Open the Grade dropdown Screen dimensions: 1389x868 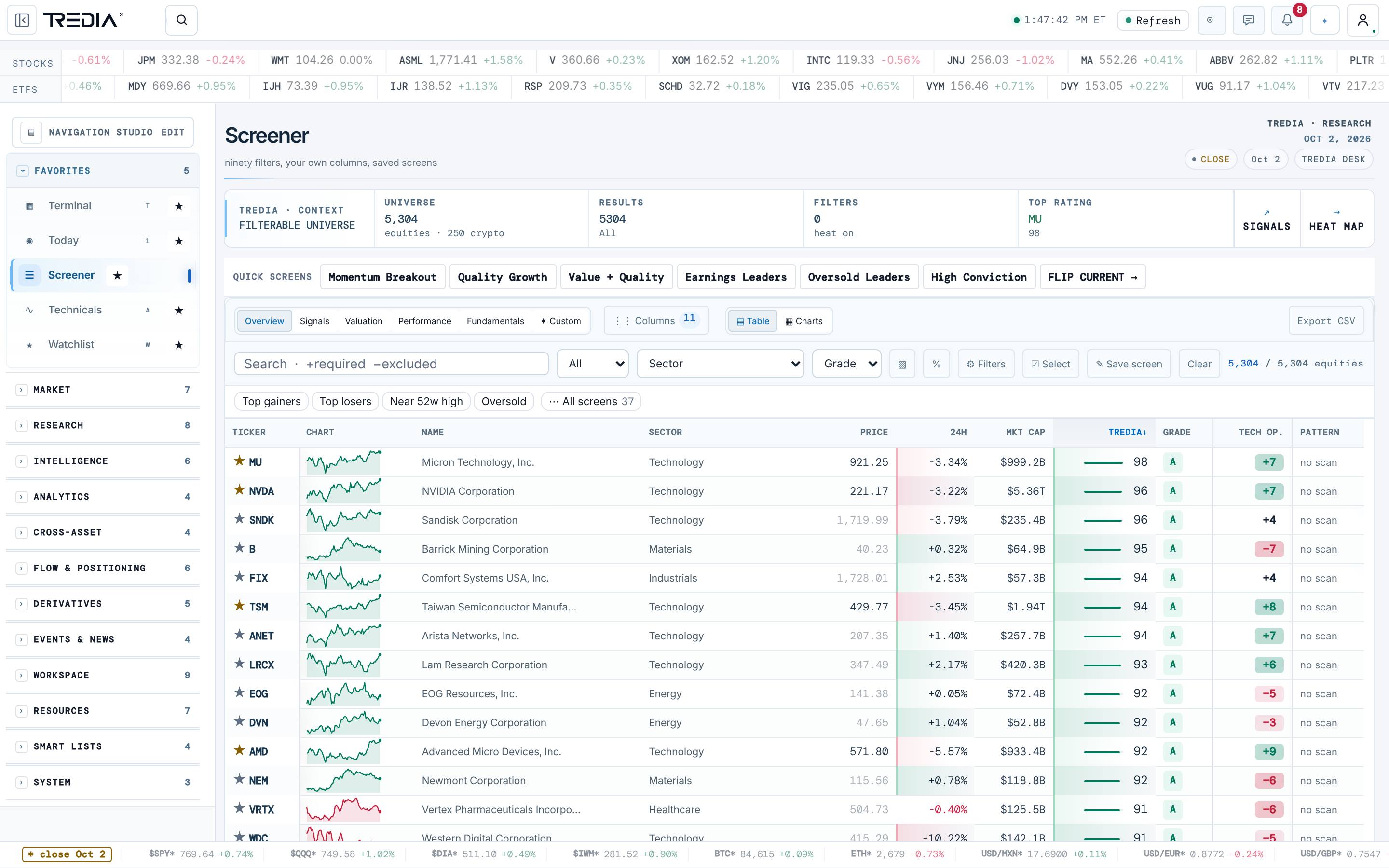pos(846,364)
